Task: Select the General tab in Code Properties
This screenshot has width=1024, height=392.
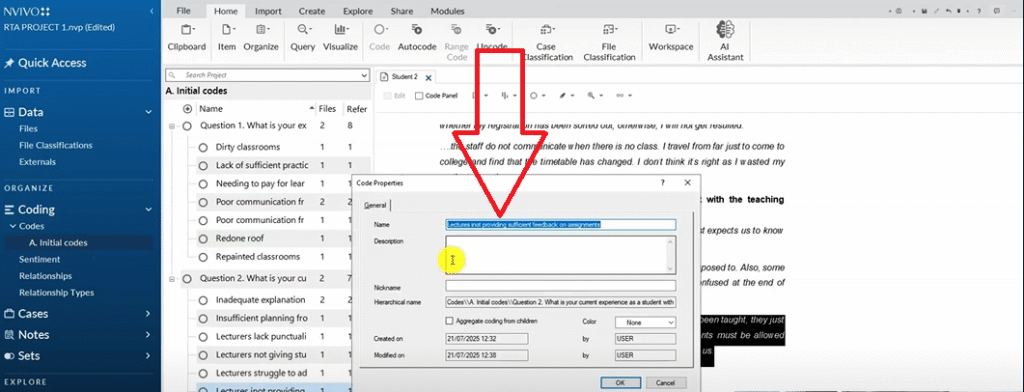Action: pyautogui.click(x=376, y=205)
